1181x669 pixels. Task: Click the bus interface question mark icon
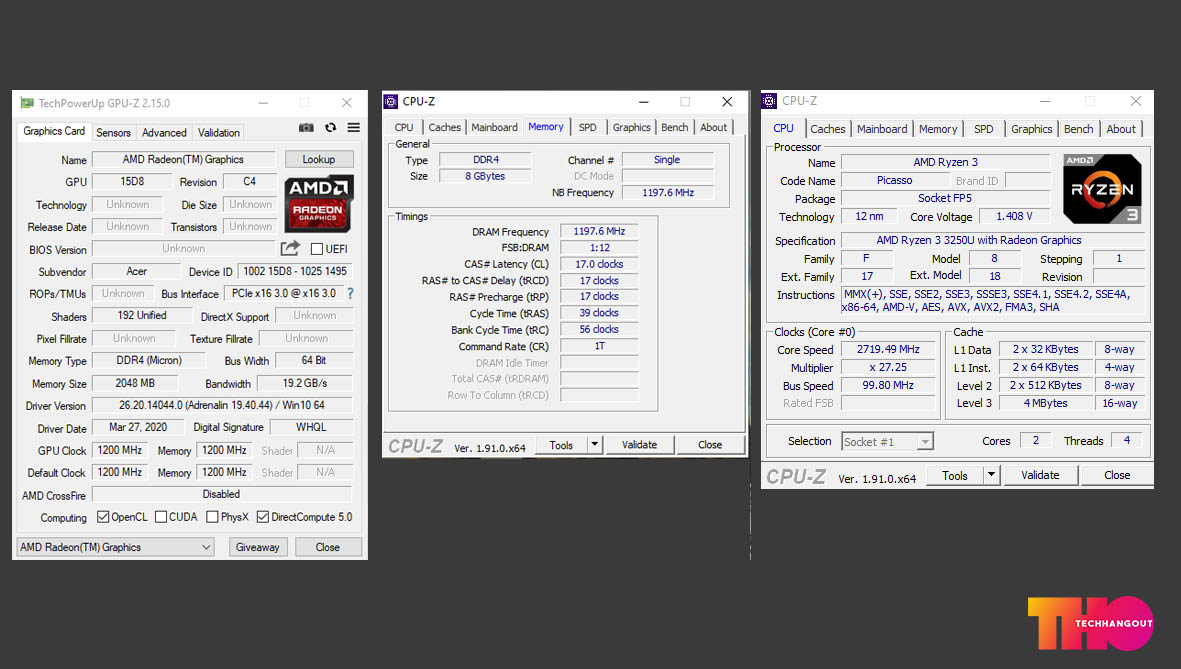point(350,293)
